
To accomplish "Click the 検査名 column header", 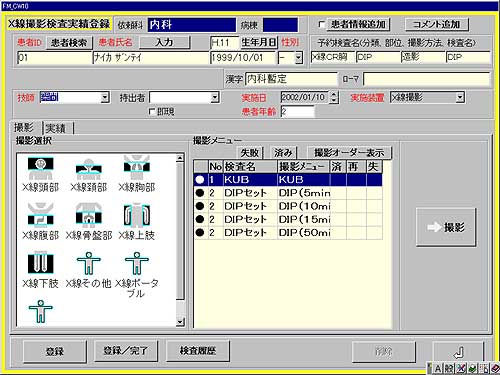I will tap(250, 166).
